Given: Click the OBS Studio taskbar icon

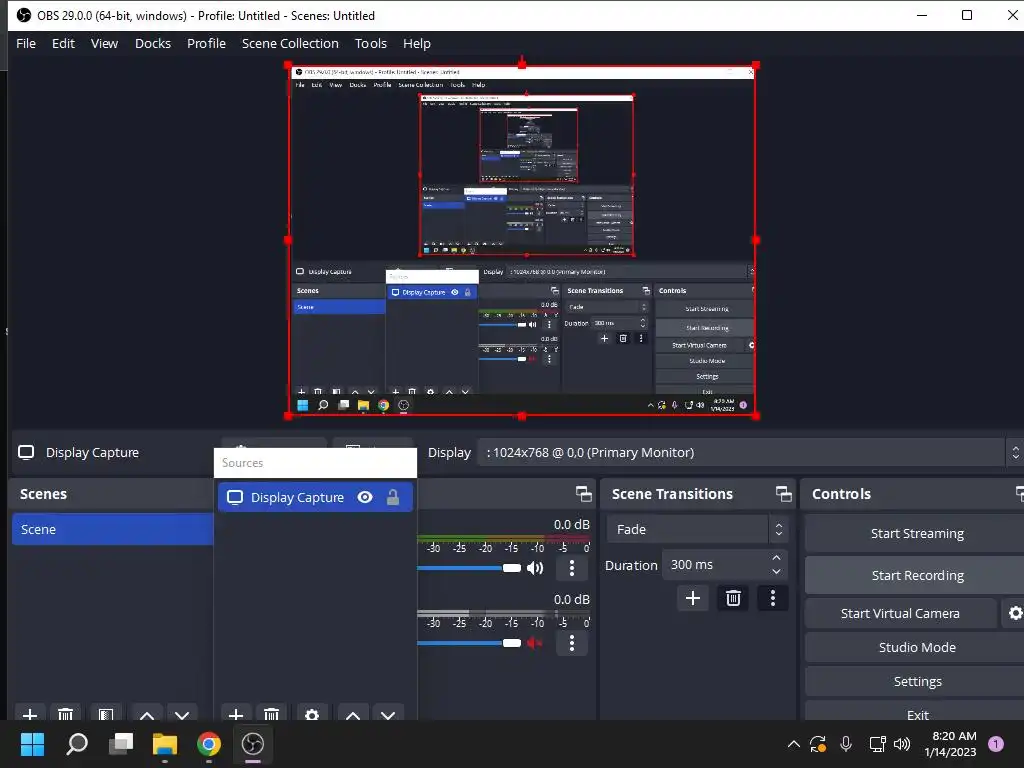Looking at the screenshot, I should [x=253, y=744].
